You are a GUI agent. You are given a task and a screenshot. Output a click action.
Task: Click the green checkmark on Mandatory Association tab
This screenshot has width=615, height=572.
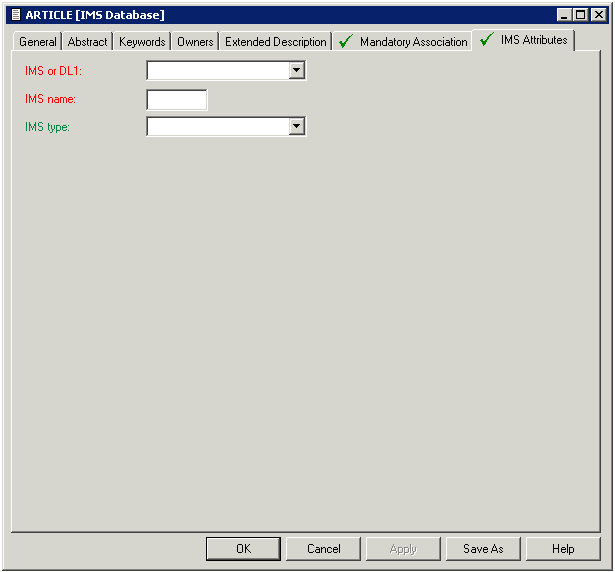pos(346,42)
